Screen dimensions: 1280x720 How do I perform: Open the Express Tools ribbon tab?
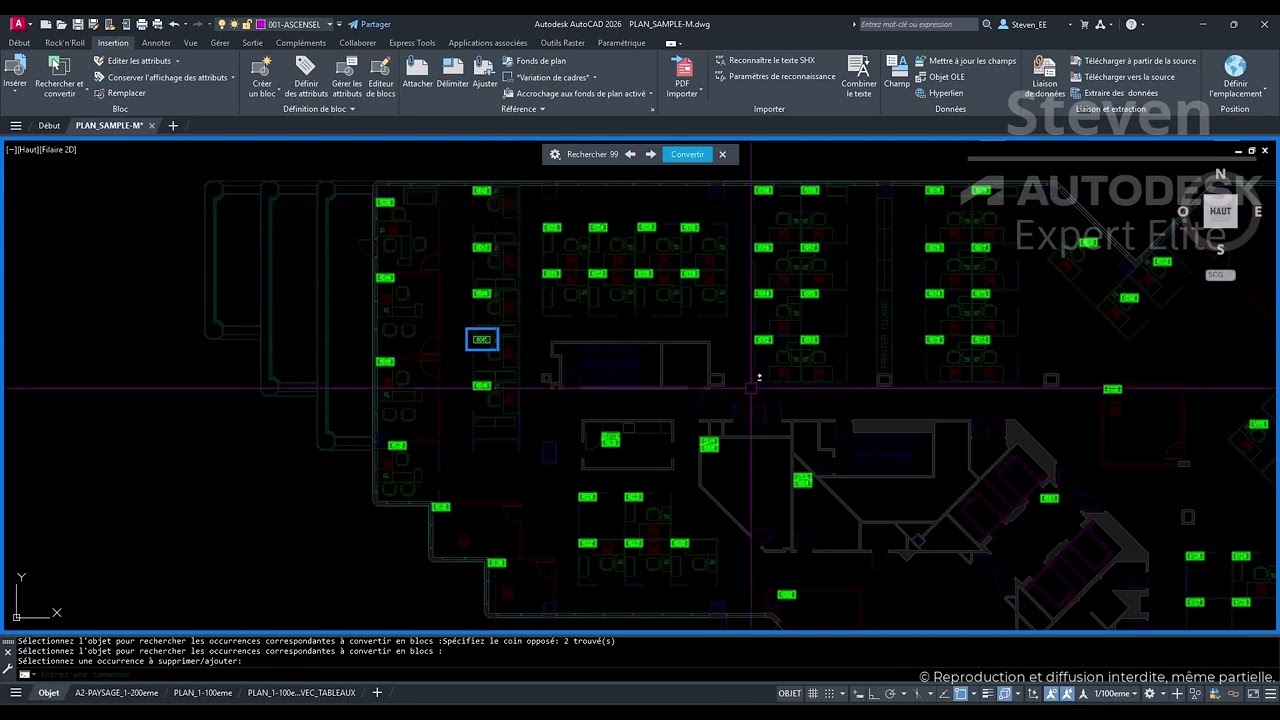(x=412, y=43)
